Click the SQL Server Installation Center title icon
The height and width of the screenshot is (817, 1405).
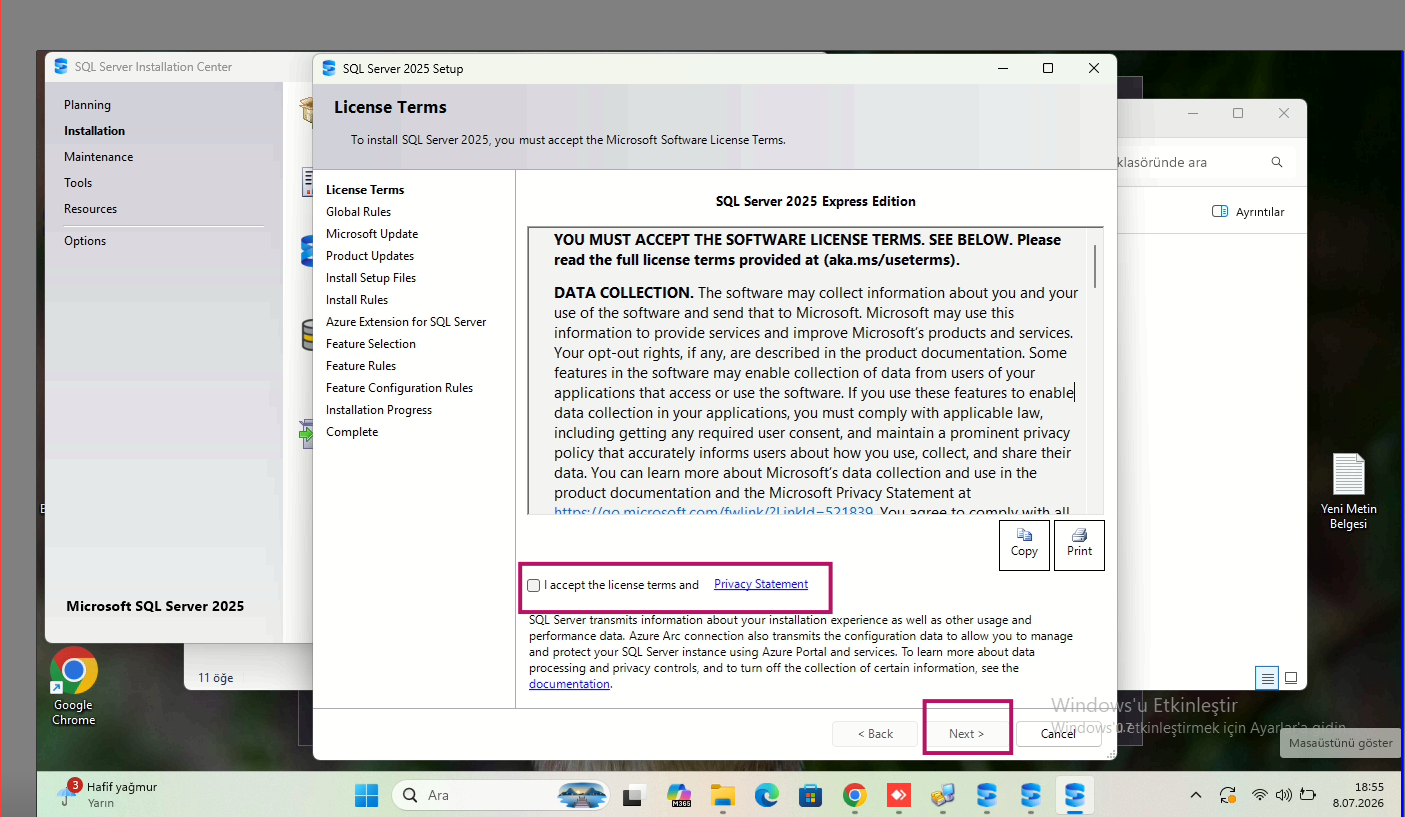61,67
